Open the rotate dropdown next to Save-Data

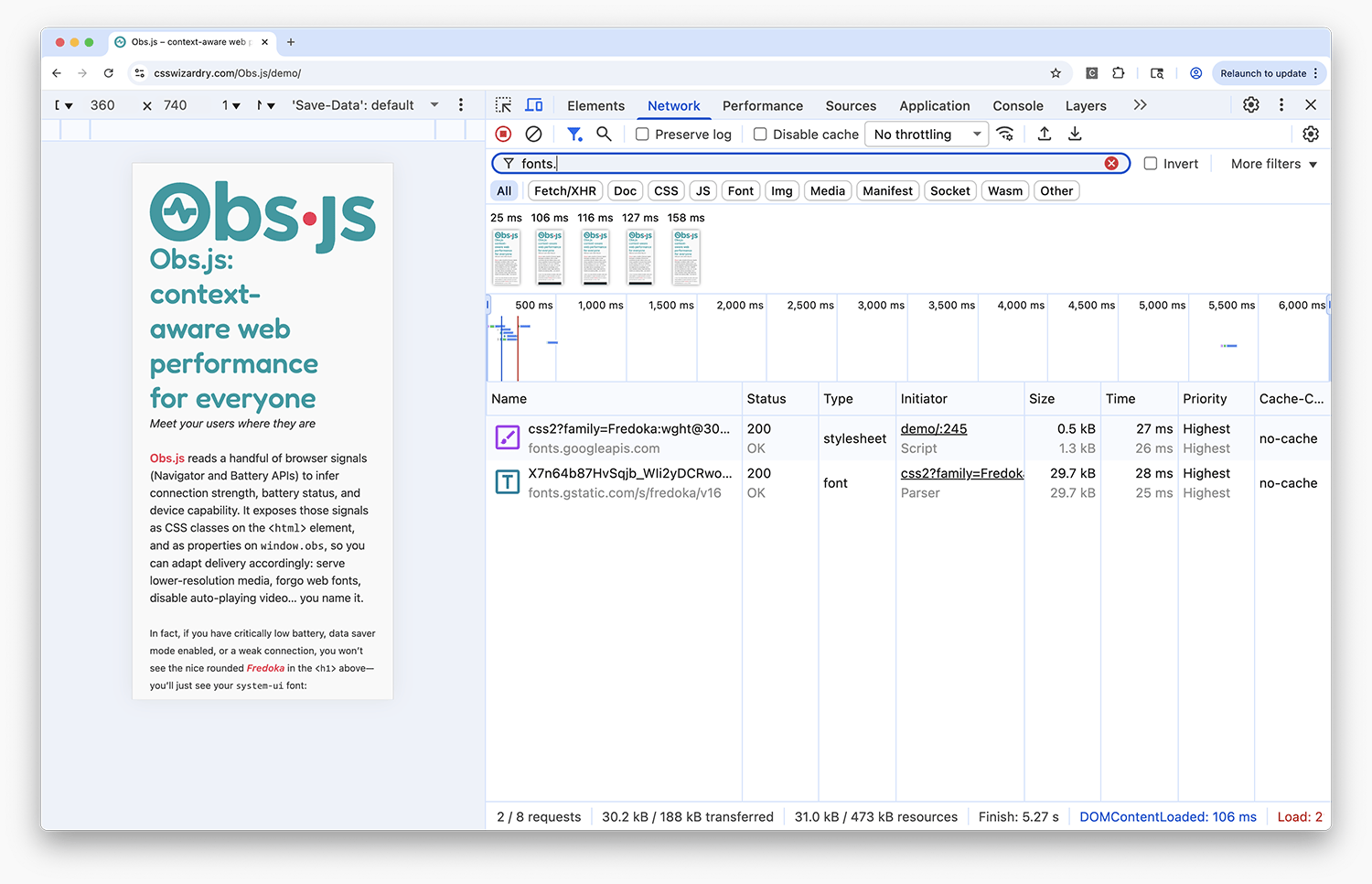266,105
